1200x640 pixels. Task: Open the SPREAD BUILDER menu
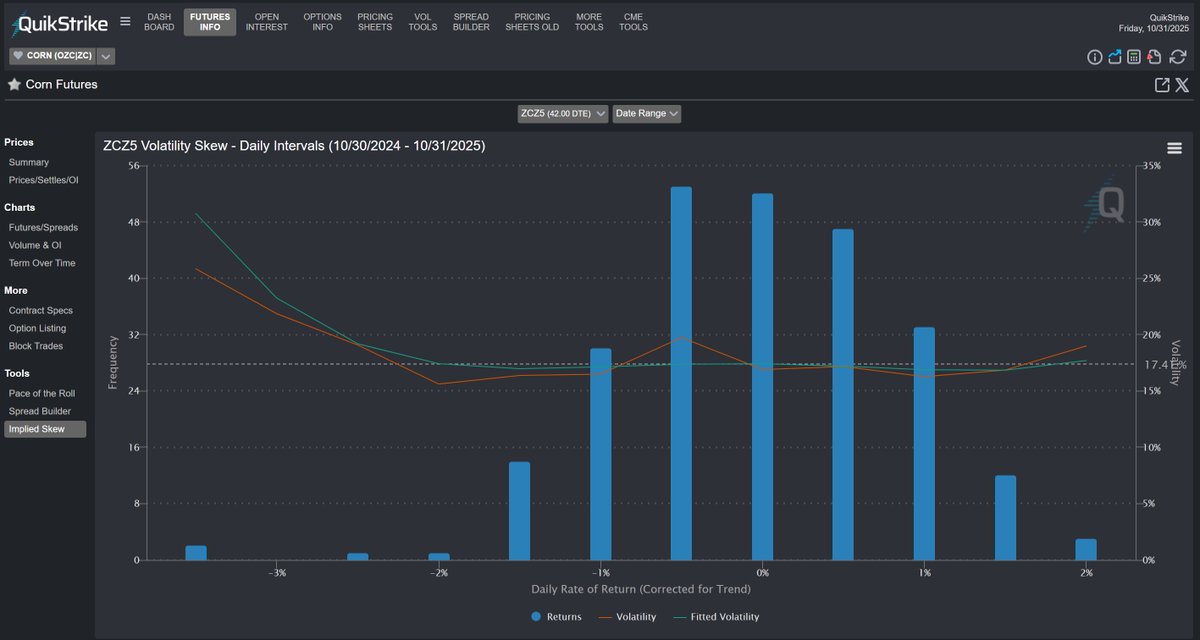point(471,21)
